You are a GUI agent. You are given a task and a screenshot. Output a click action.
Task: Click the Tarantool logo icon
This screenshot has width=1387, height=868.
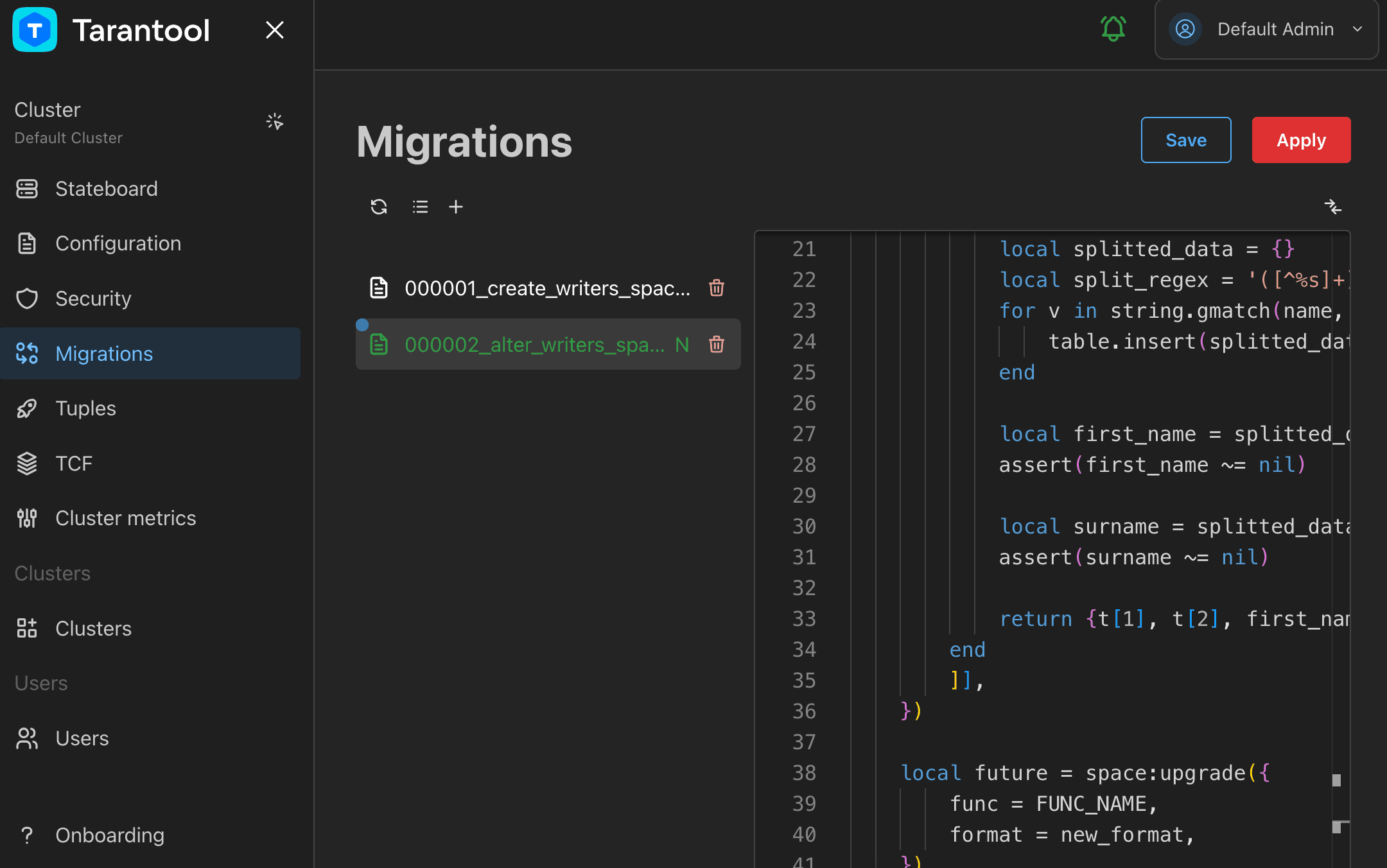coord(35,30)
